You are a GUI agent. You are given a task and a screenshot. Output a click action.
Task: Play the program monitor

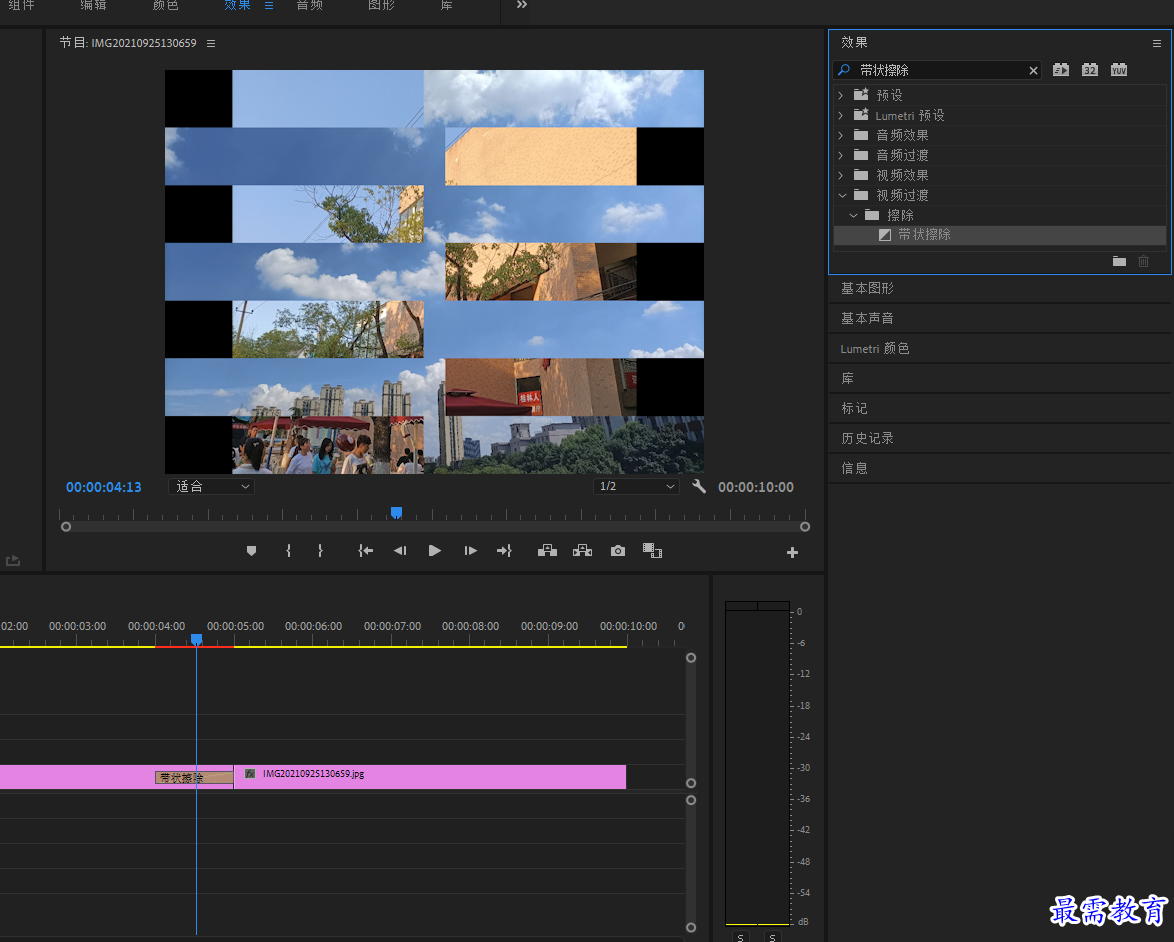coord(434,551)
